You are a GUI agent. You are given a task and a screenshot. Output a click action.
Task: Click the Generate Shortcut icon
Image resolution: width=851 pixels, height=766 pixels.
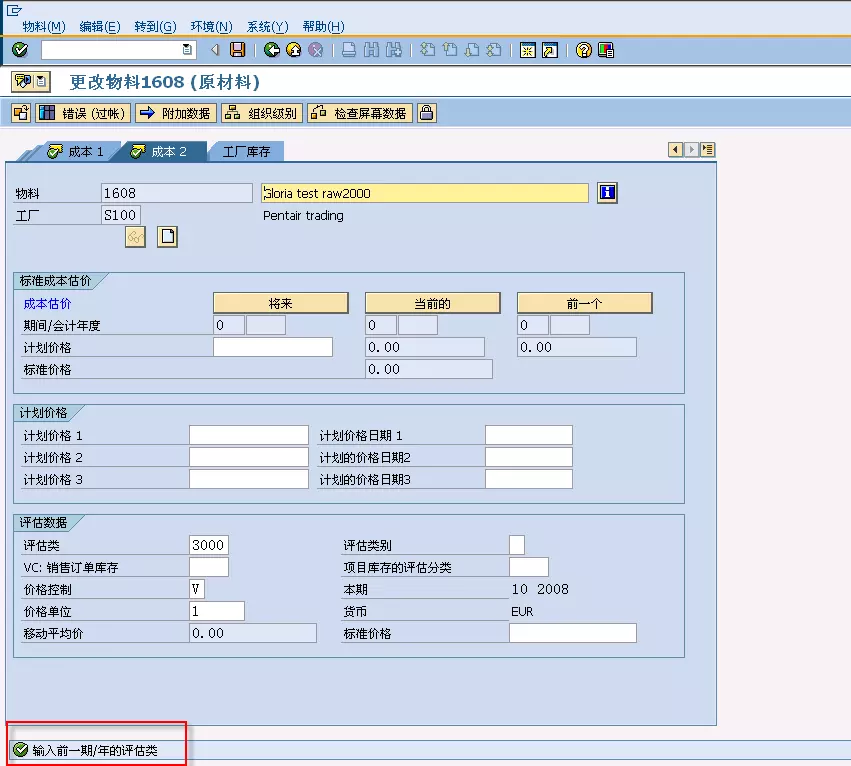click(x=550, y=50)
